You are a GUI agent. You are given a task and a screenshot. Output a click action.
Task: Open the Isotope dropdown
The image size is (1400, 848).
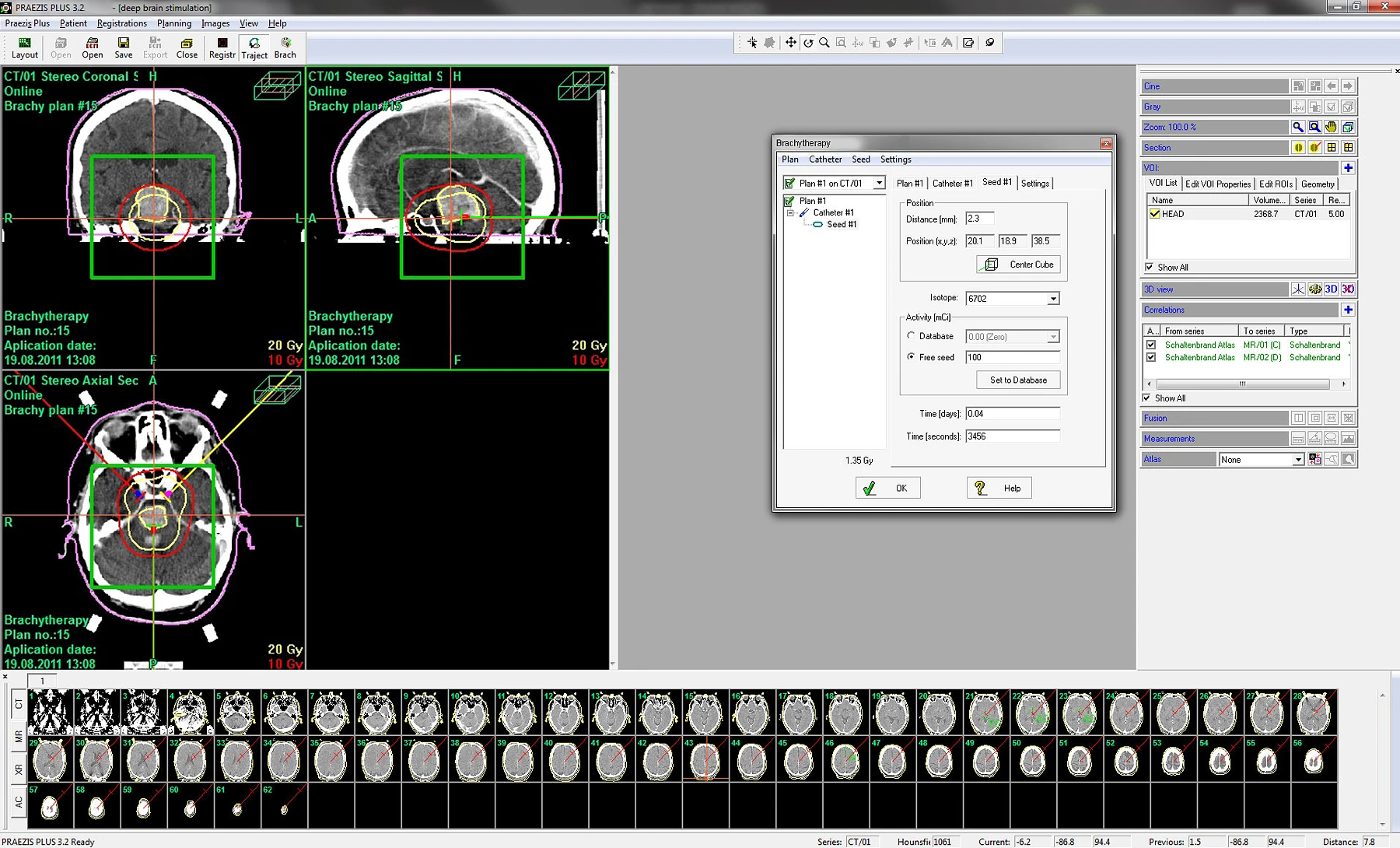pos(1052,299)
